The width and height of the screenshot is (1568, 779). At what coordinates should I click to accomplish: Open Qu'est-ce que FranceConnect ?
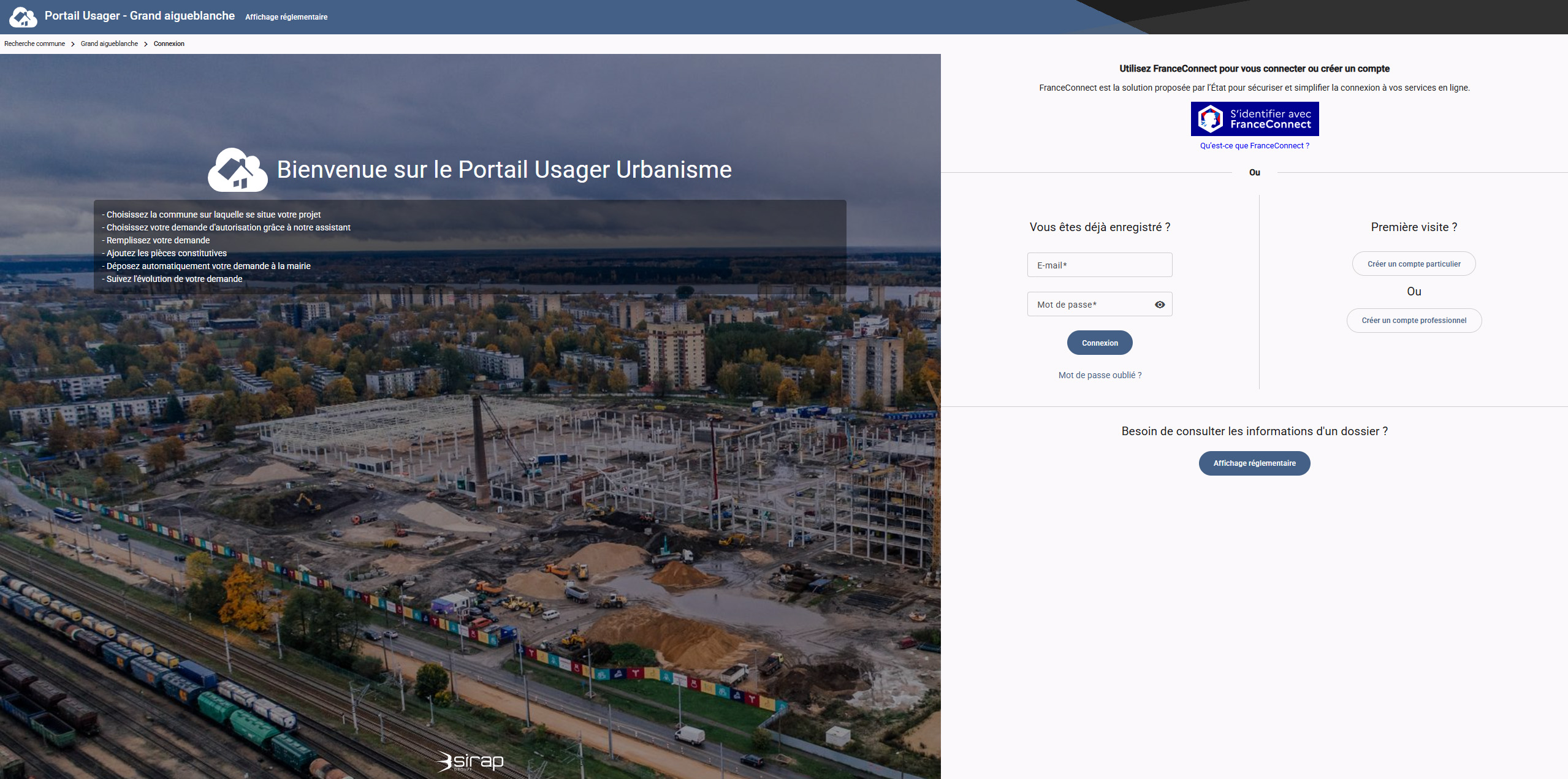coord(1254,145)
